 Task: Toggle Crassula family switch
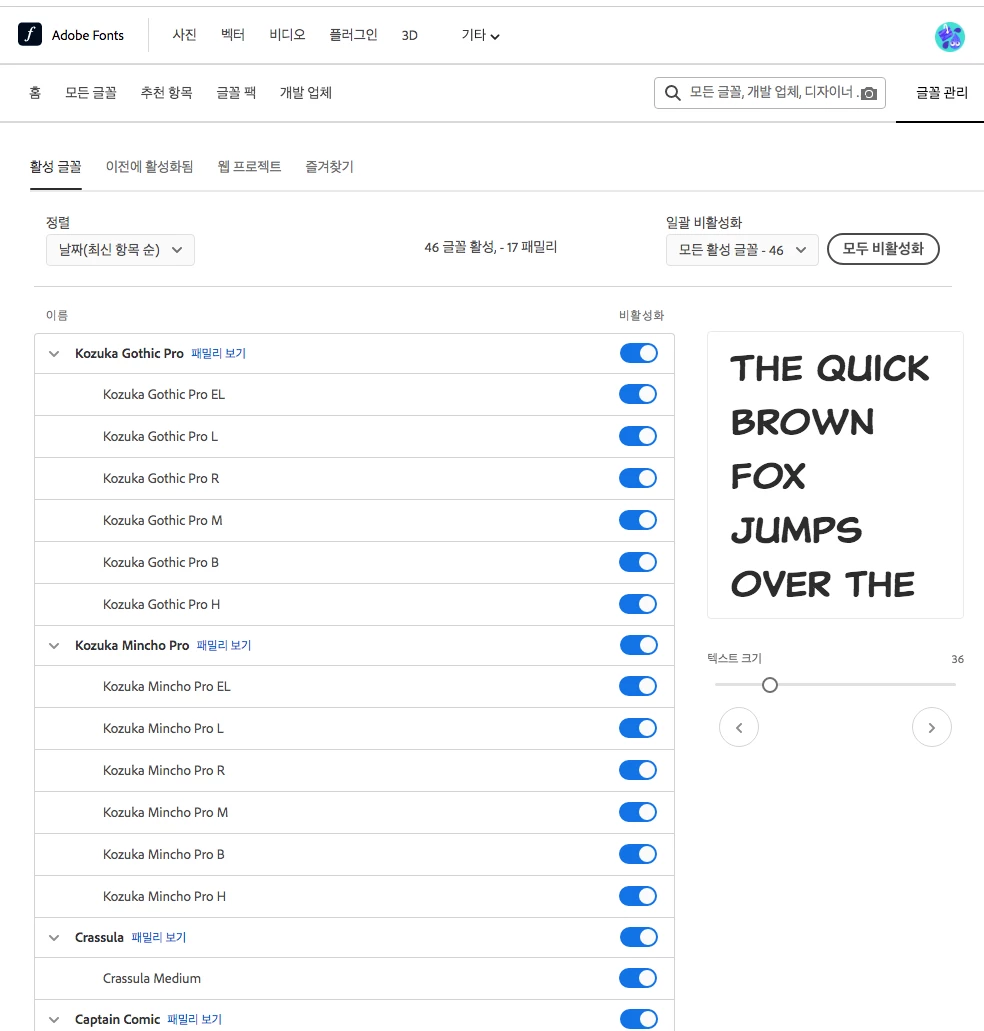pyautogui.click(x=638, y=937)
